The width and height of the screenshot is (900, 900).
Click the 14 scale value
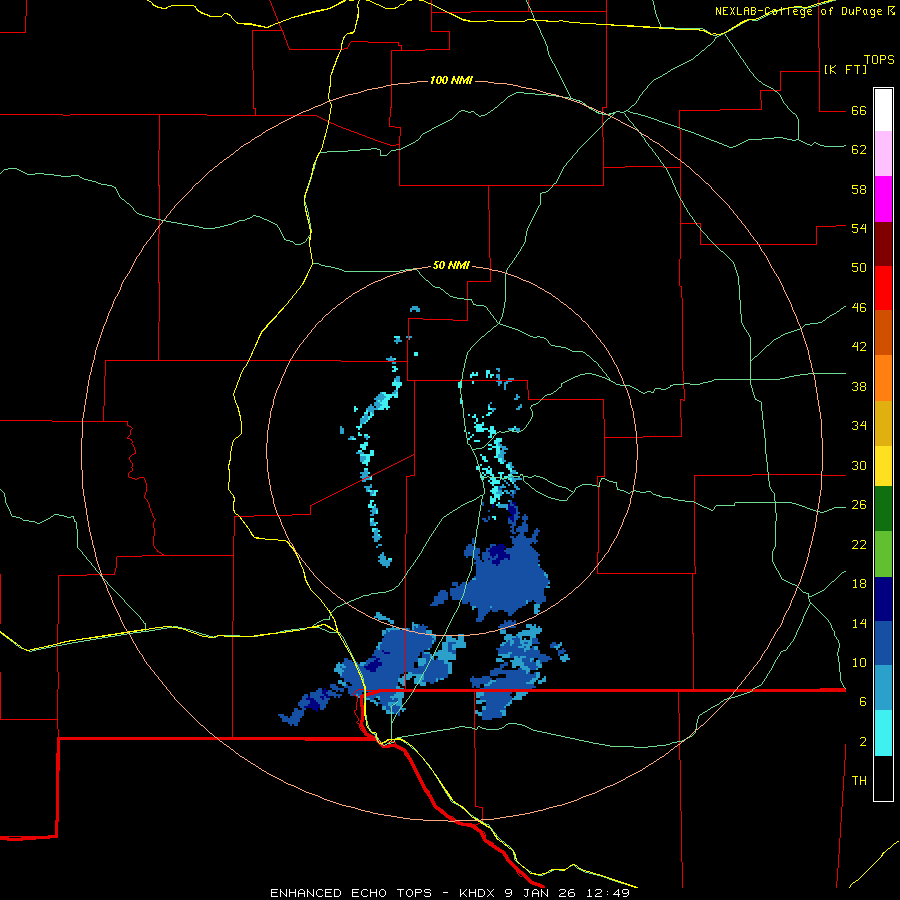pyautogui.click(x=859, y=623)
